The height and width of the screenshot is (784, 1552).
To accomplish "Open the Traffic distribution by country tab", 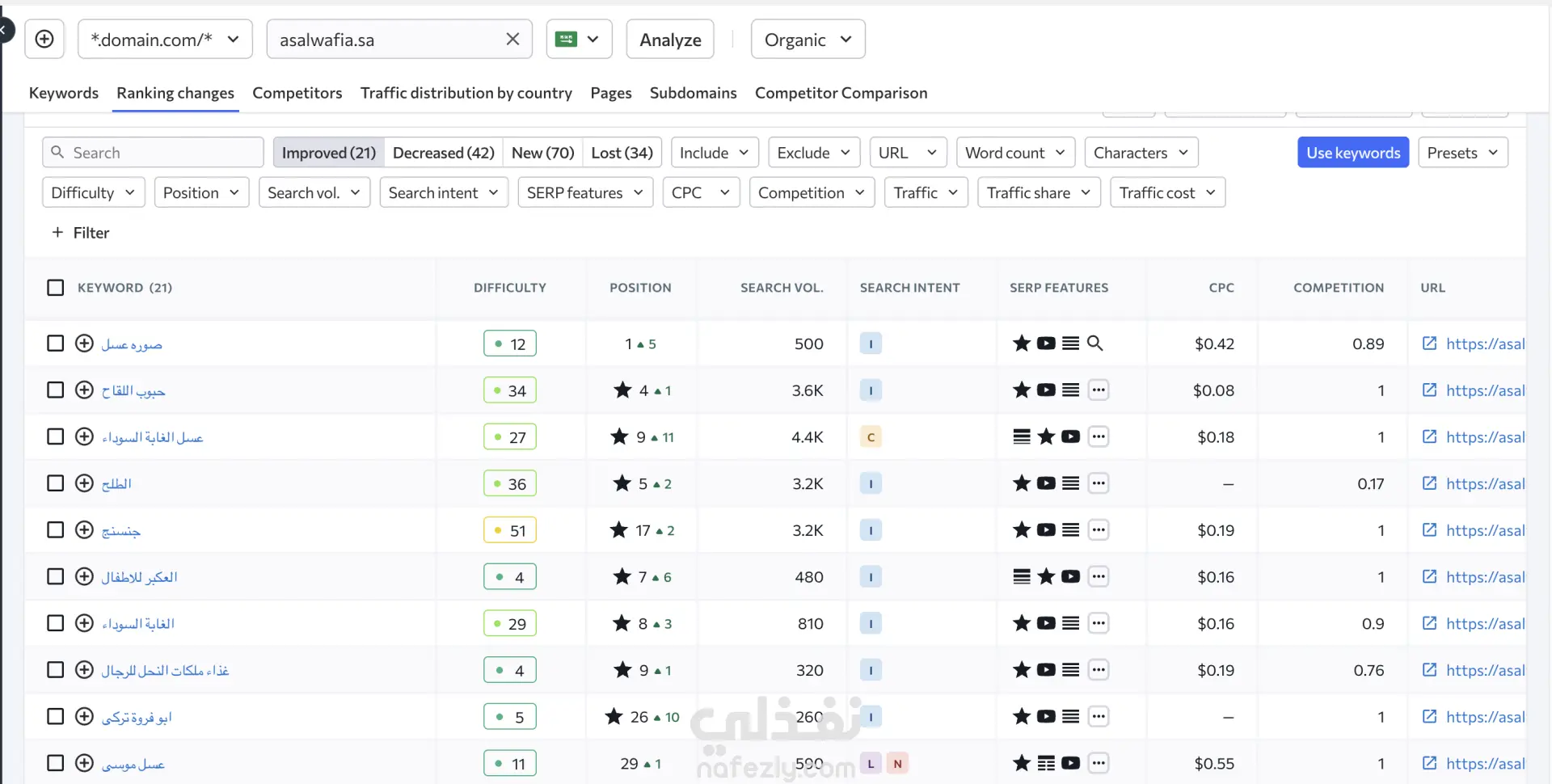I will tap(466, 93).
